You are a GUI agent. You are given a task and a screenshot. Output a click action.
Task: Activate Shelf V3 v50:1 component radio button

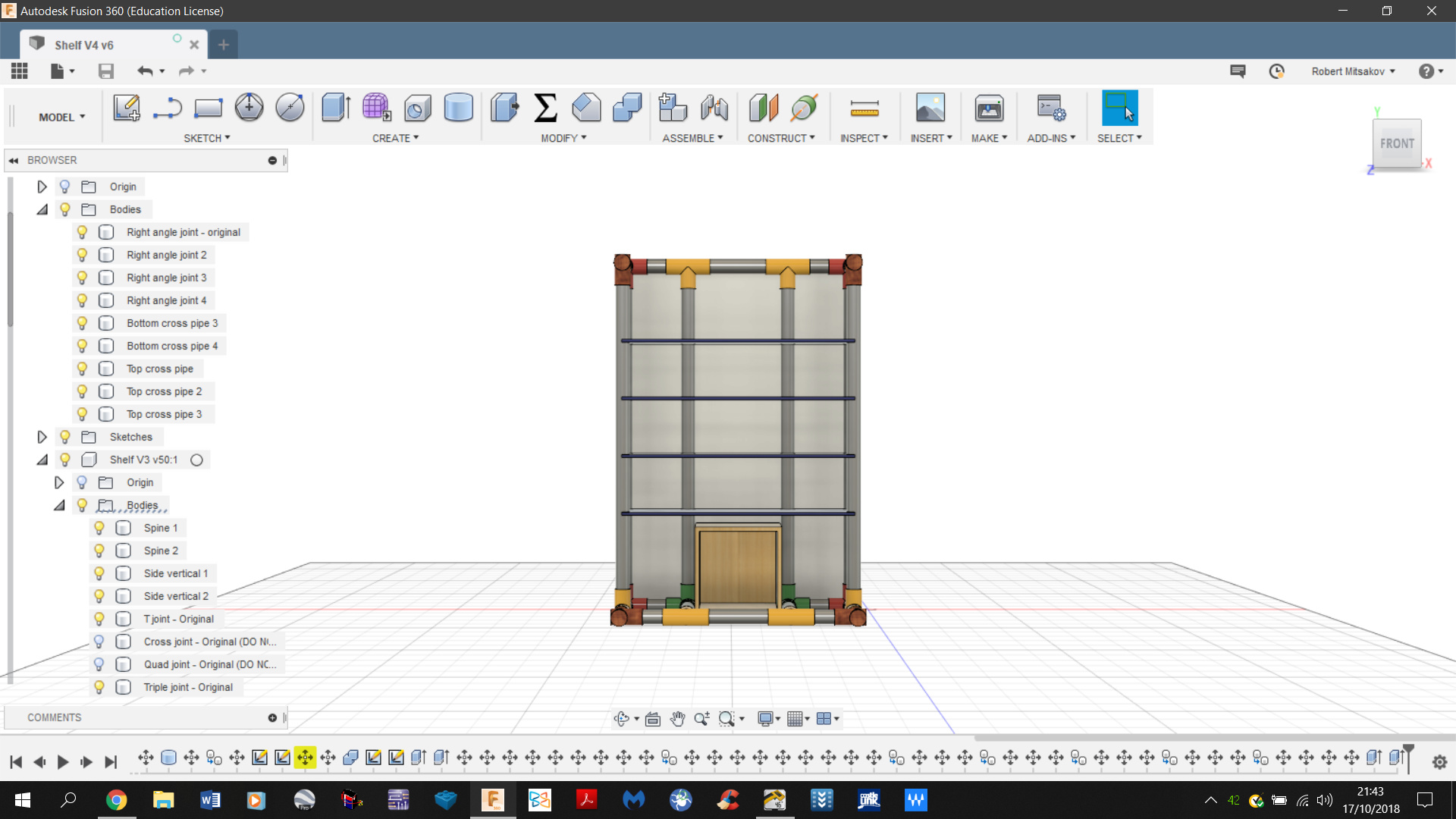pos(196,460)
